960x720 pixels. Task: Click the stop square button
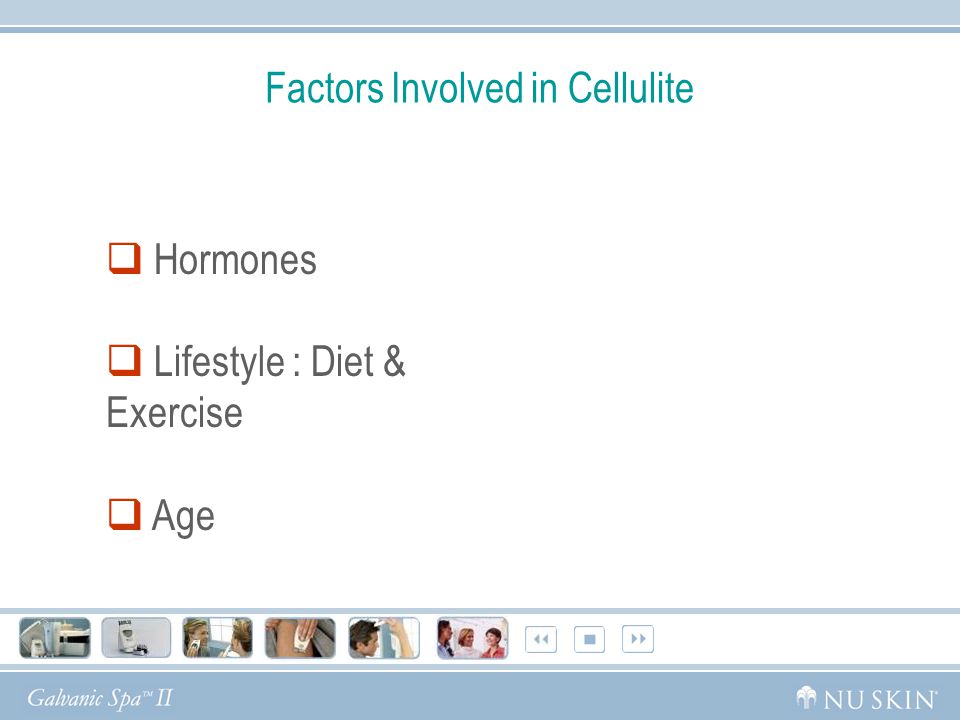click(x=590, y=639)
